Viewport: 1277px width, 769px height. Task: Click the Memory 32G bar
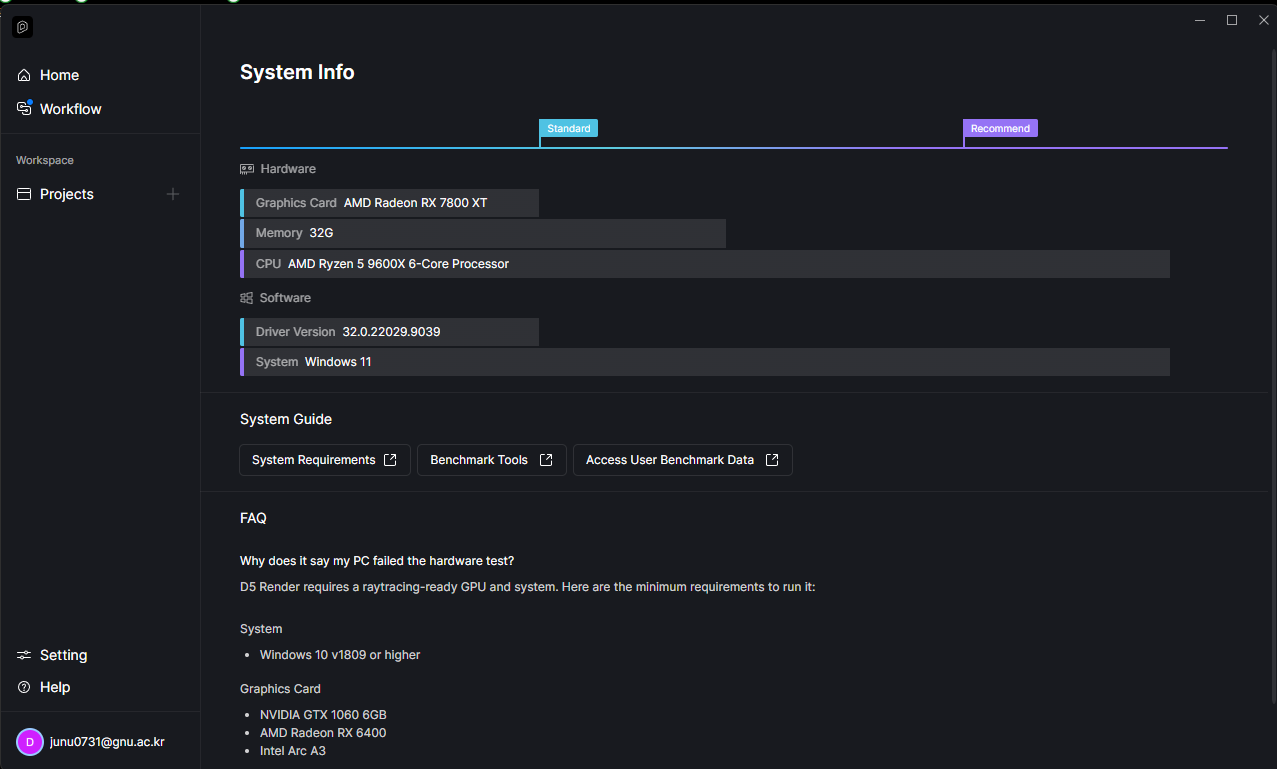(483, 233)
